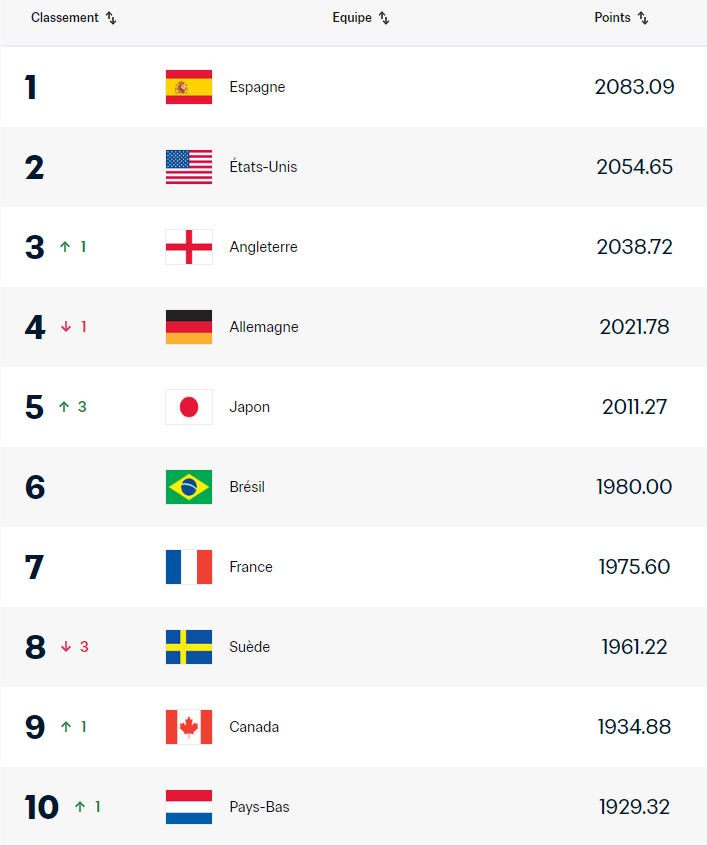Click the red down arrow next to Allemagne
707x845 pixels.
(x=66, y=327)
